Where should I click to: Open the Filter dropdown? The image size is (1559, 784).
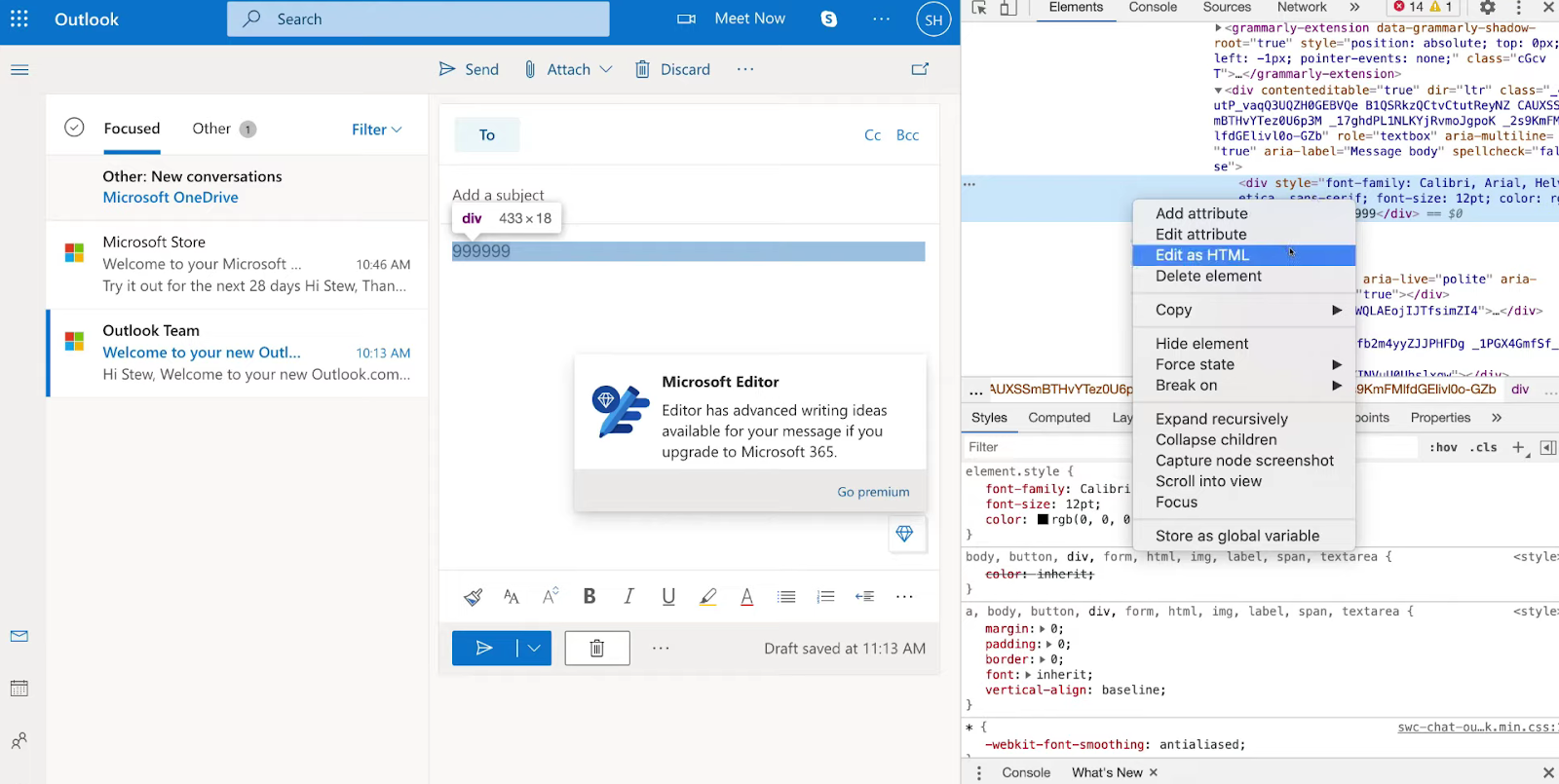(x=377, y=130)
